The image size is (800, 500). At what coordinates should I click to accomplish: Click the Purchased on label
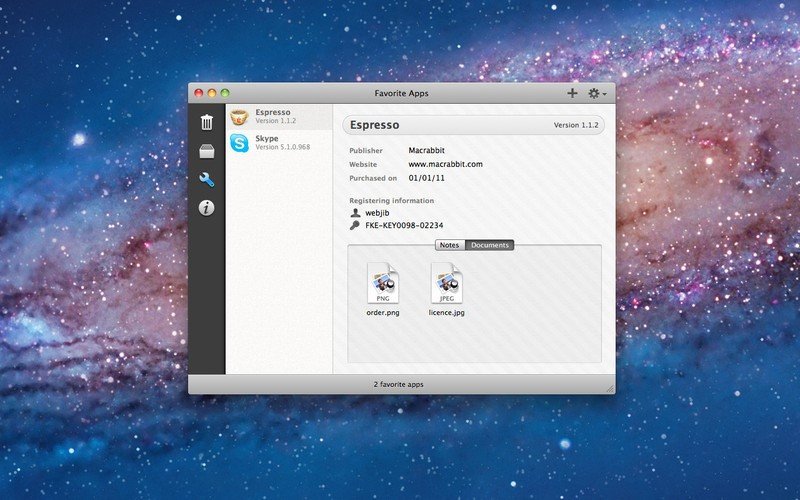(x=373, y=178)
